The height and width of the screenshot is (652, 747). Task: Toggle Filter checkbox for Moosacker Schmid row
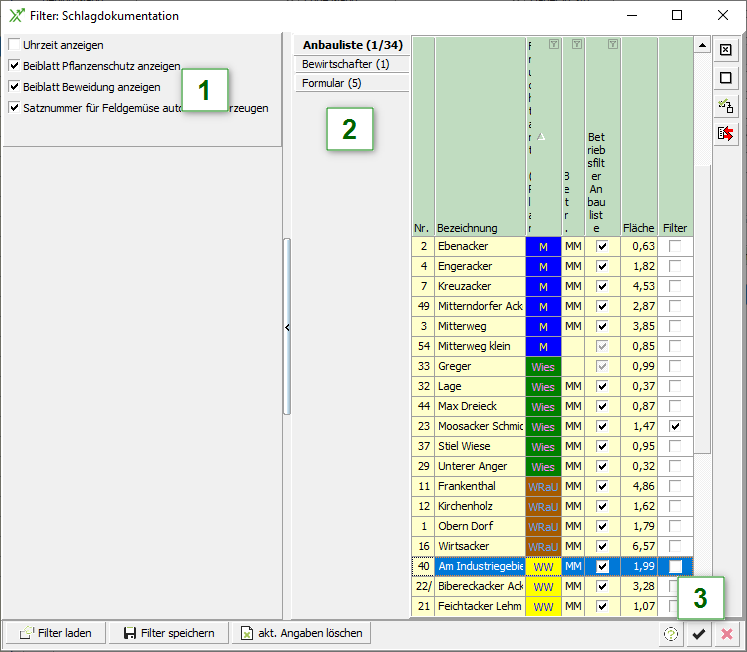click(676, 426)
